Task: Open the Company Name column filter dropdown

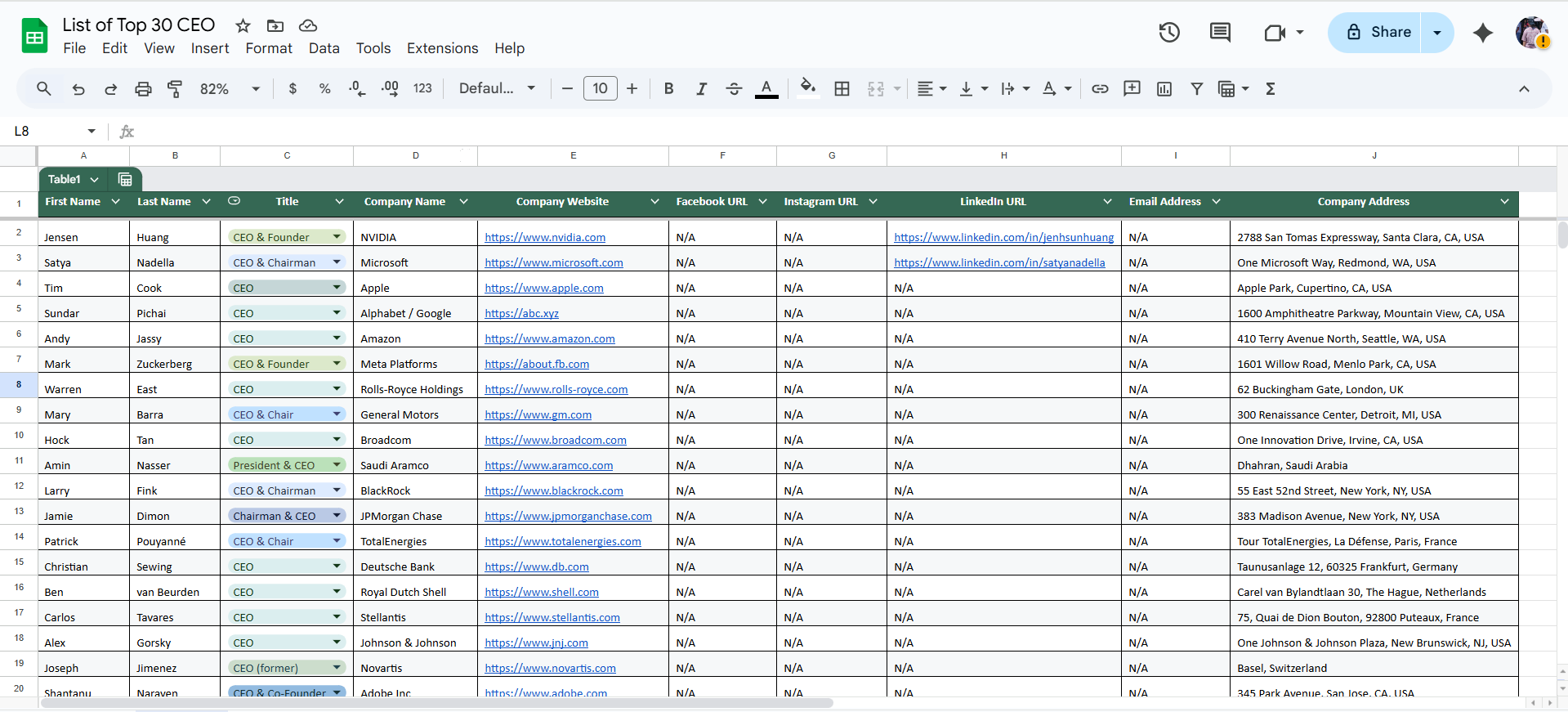Action: click(463, 202)
